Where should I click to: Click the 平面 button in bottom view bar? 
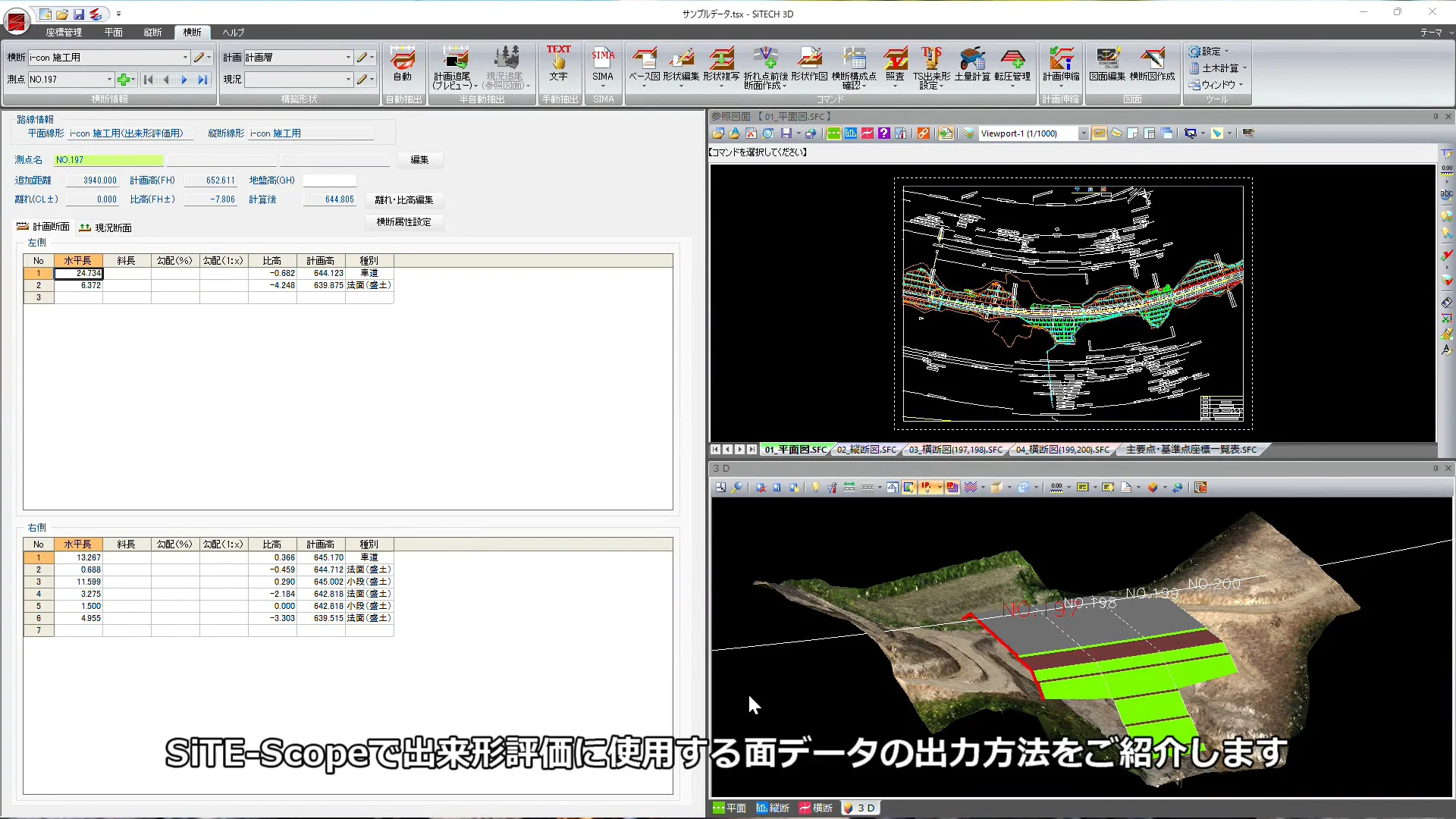click(x=730, y=808)
